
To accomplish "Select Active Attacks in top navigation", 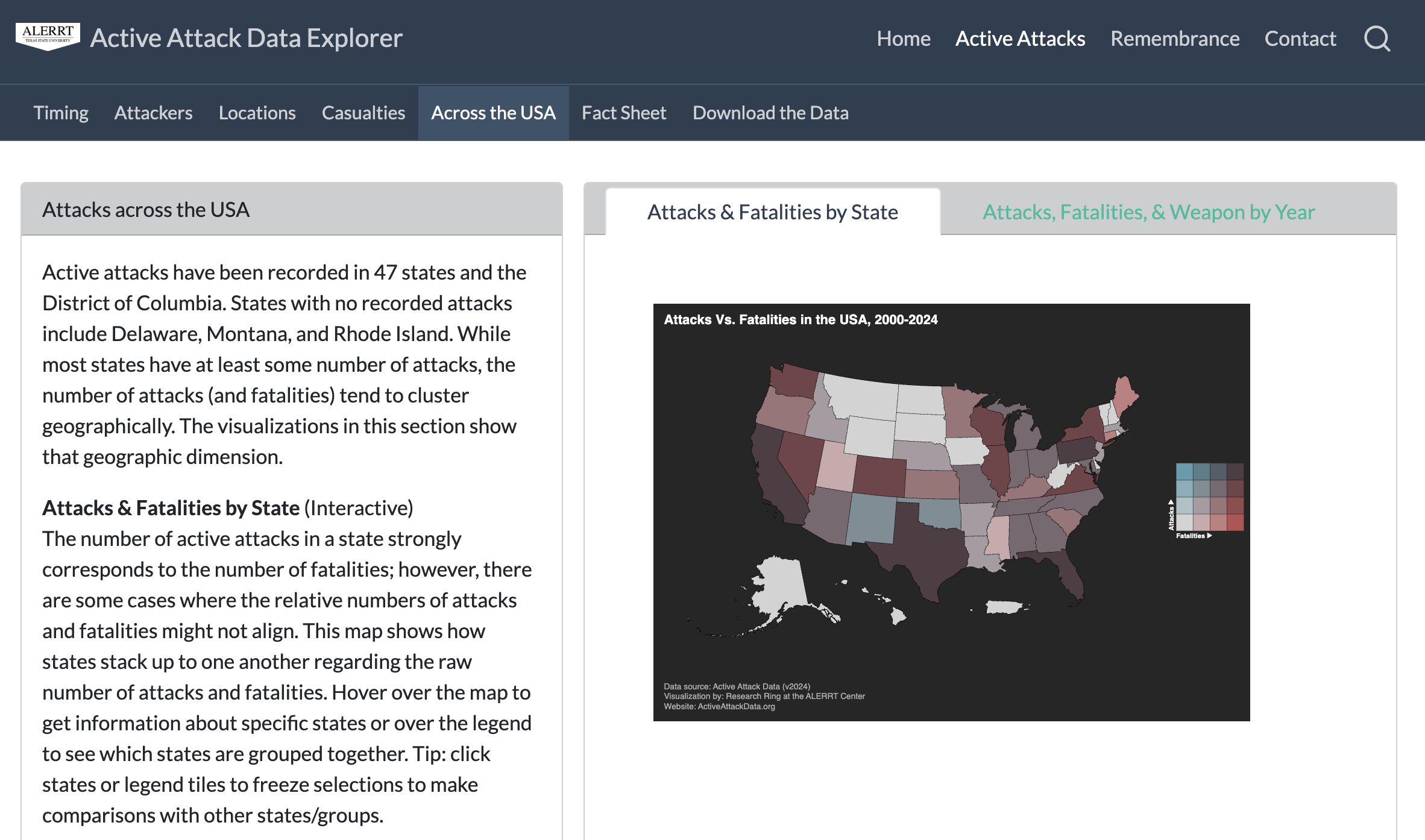I will pyautogui.click(x=1020, y=39).
